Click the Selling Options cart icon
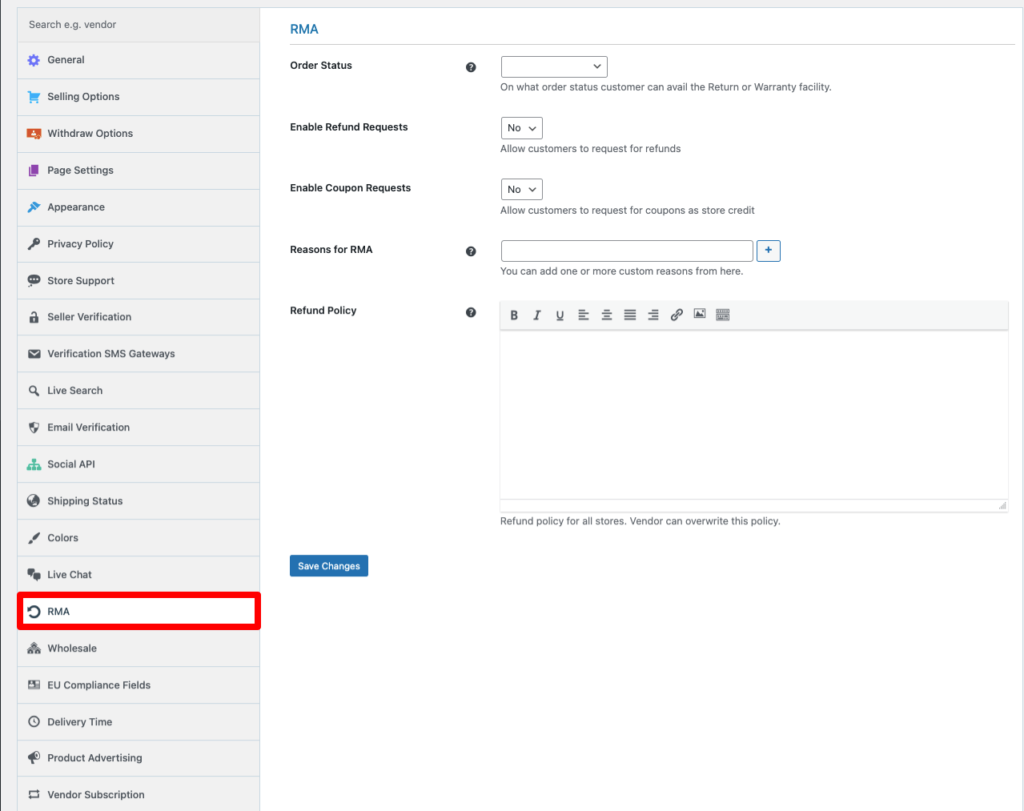This screenshot has width=1024, height=811. coord(34,97)
